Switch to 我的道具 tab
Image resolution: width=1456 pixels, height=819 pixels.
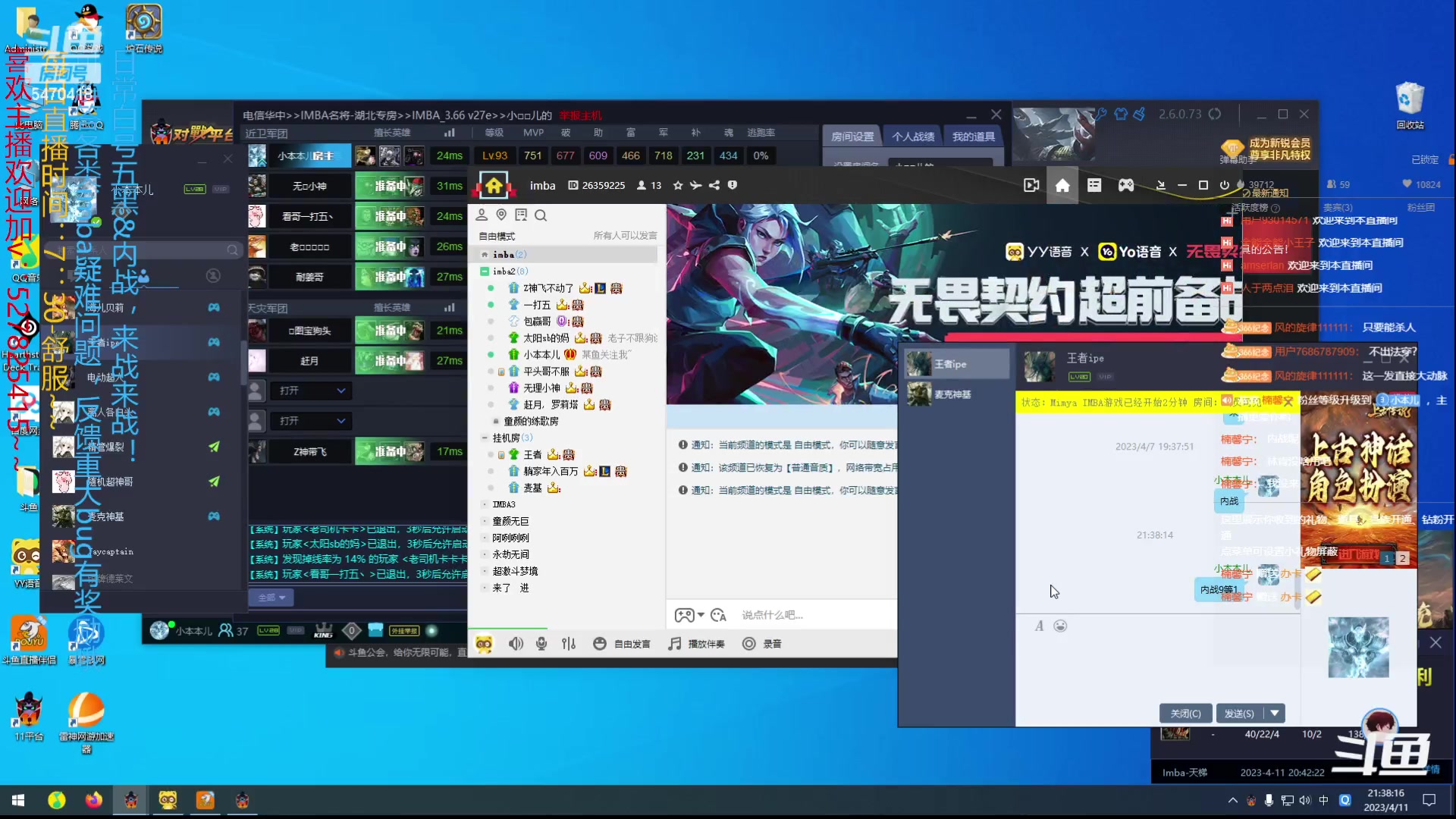pyautogui.click(x=974, y=136)
